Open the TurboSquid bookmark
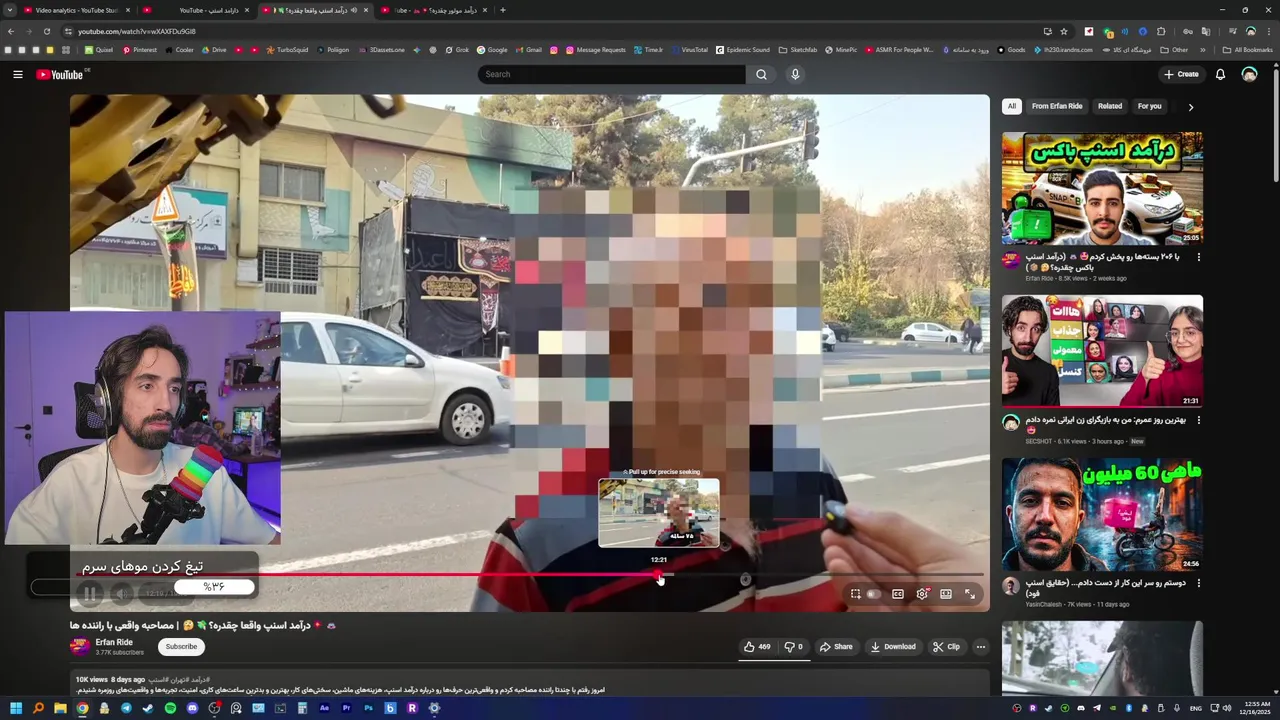Viewport: 1280px width, 720px height. tap(286, 49)
